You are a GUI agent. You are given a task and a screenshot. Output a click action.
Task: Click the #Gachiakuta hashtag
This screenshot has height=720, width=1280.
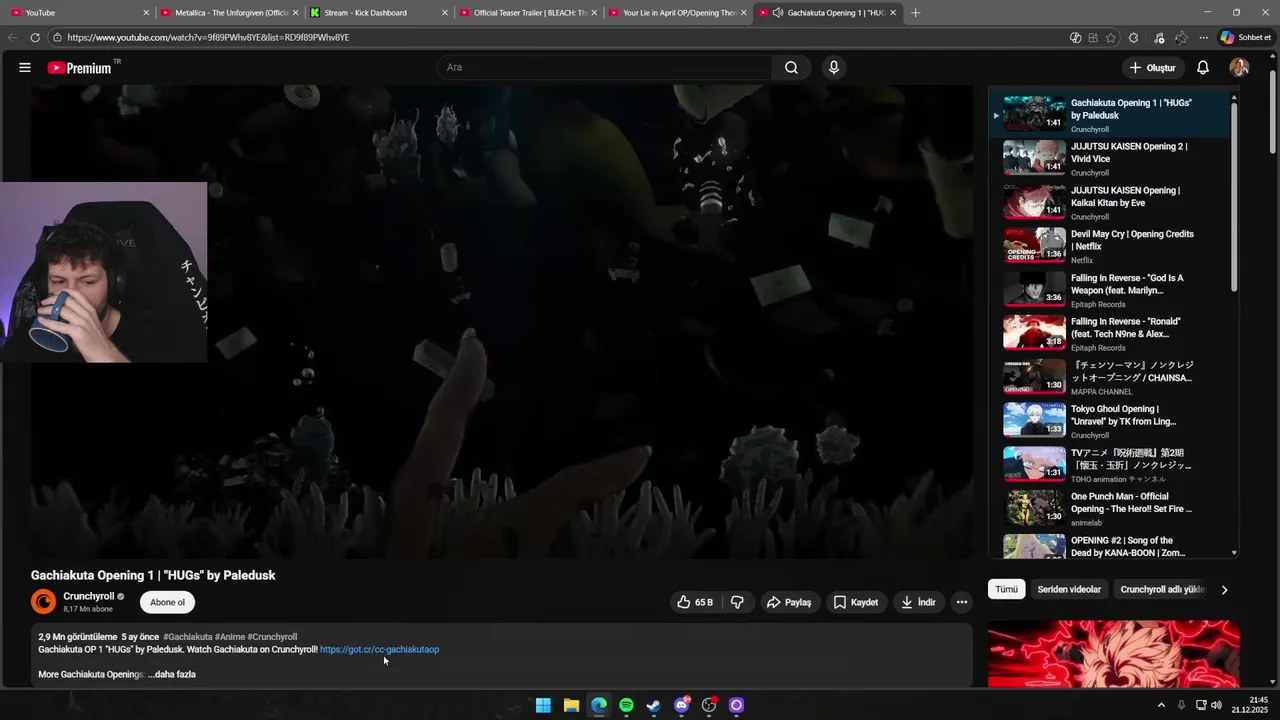pyautogui.click(x=187, y=637)
